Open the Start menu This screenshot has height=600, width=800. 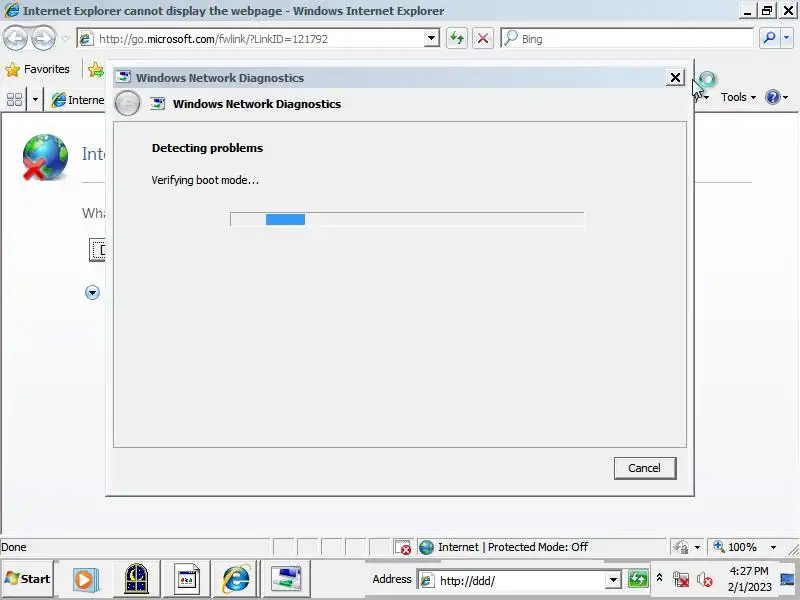[28, 579]
